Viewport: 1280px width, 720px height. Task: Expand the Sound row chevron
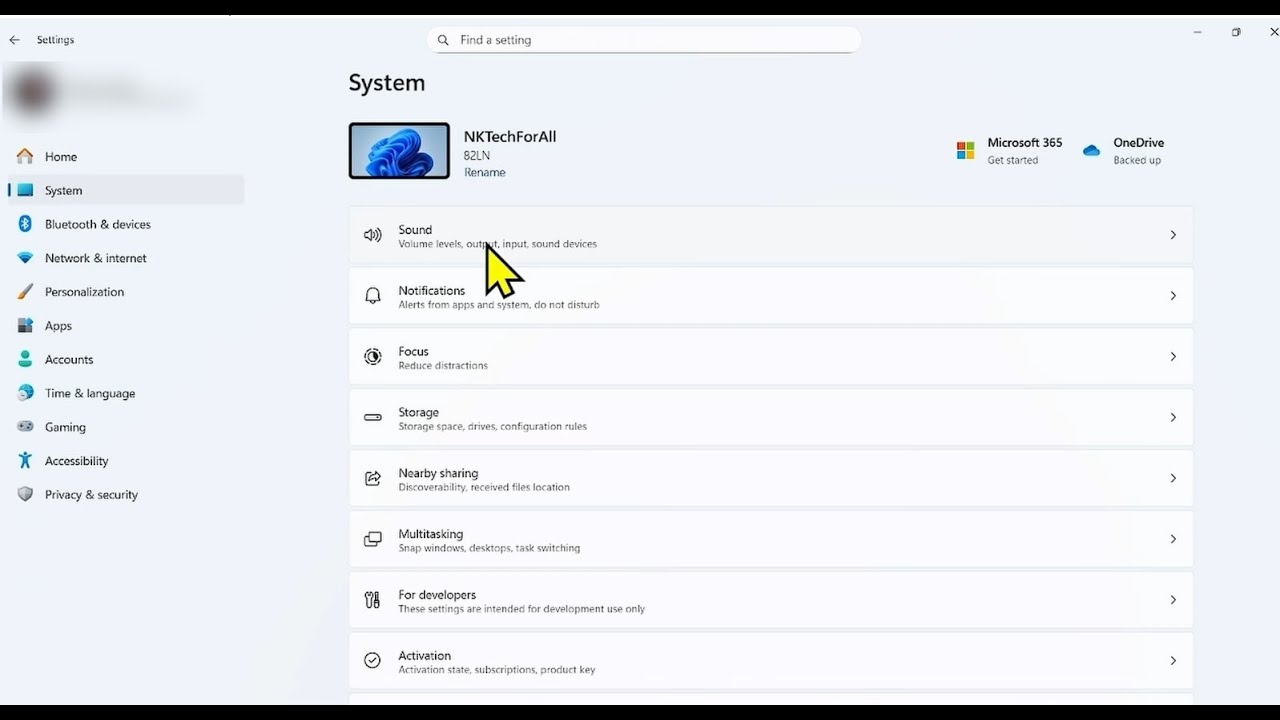pos(1173,235)
